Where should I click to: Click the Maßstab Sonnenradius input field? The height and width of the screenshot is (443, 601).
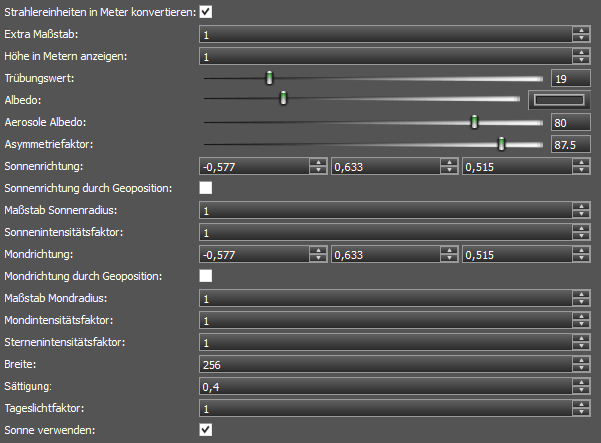386,210
